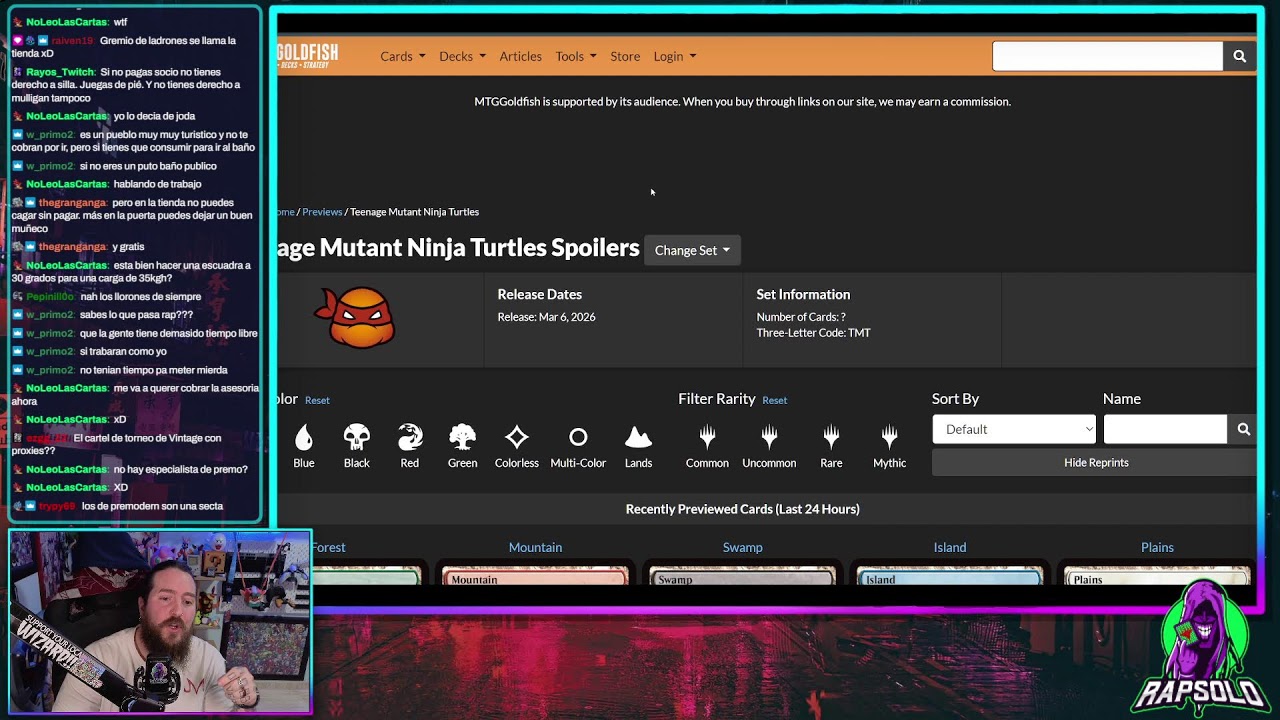The width and height of the screenshot is (1280, 720).
Task: Click the Release: Mar 6, 2026 text
Action: [546, 317]
